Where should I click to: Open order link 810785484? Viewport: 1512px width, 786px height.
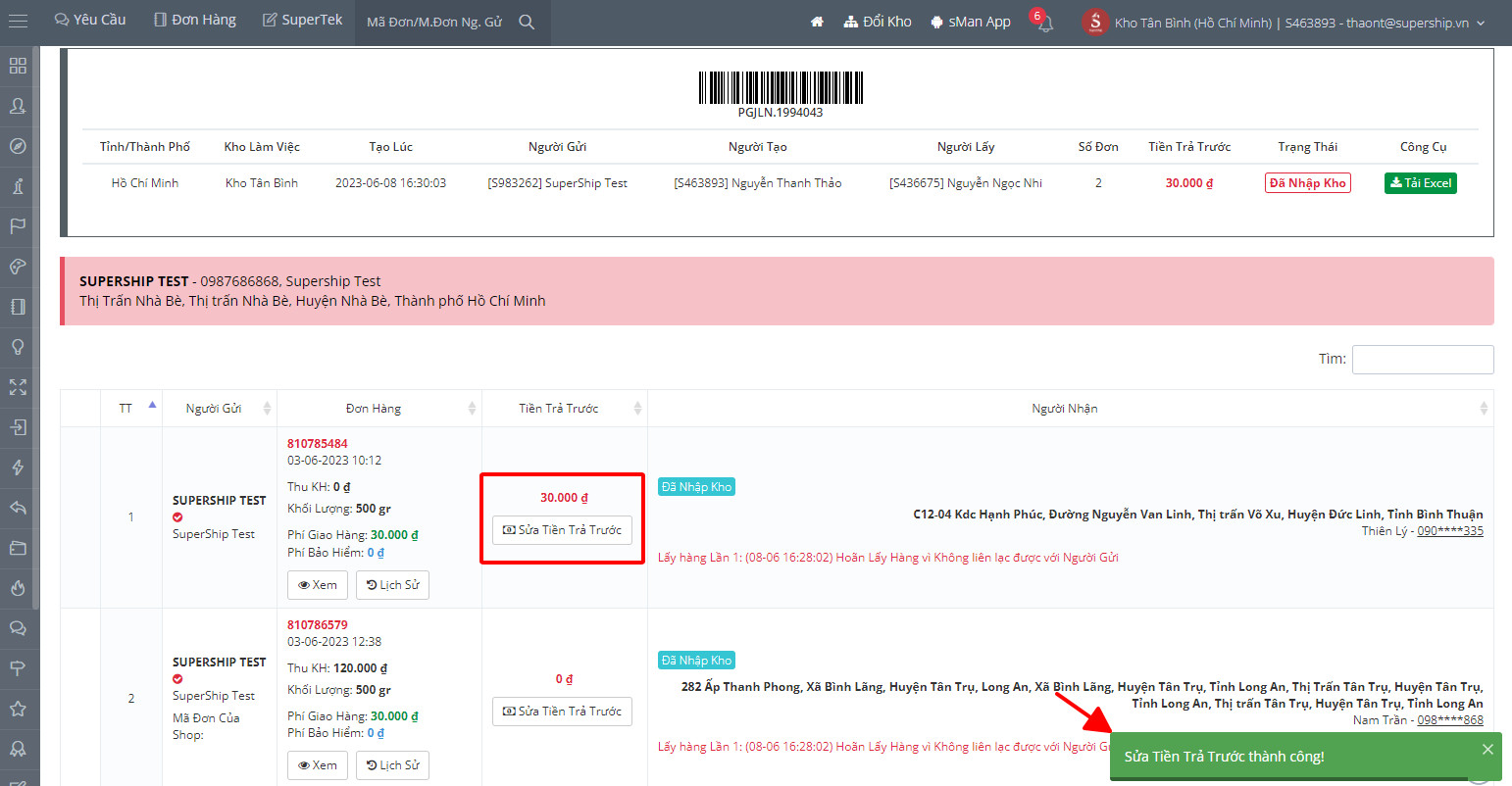(x=318, y=444)
